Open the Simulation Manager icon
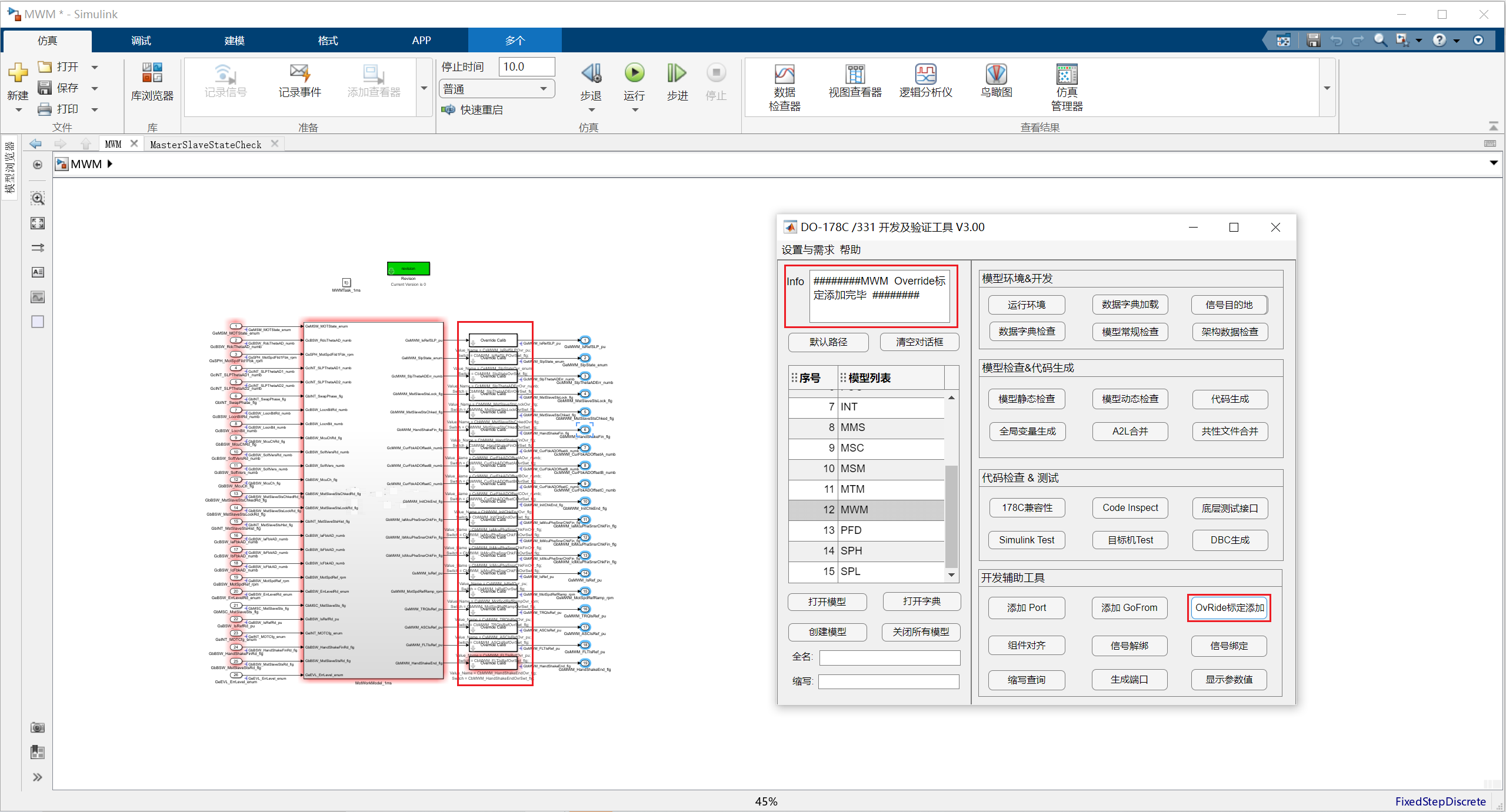This screenshot has width=1506, height=812. 1067,74
